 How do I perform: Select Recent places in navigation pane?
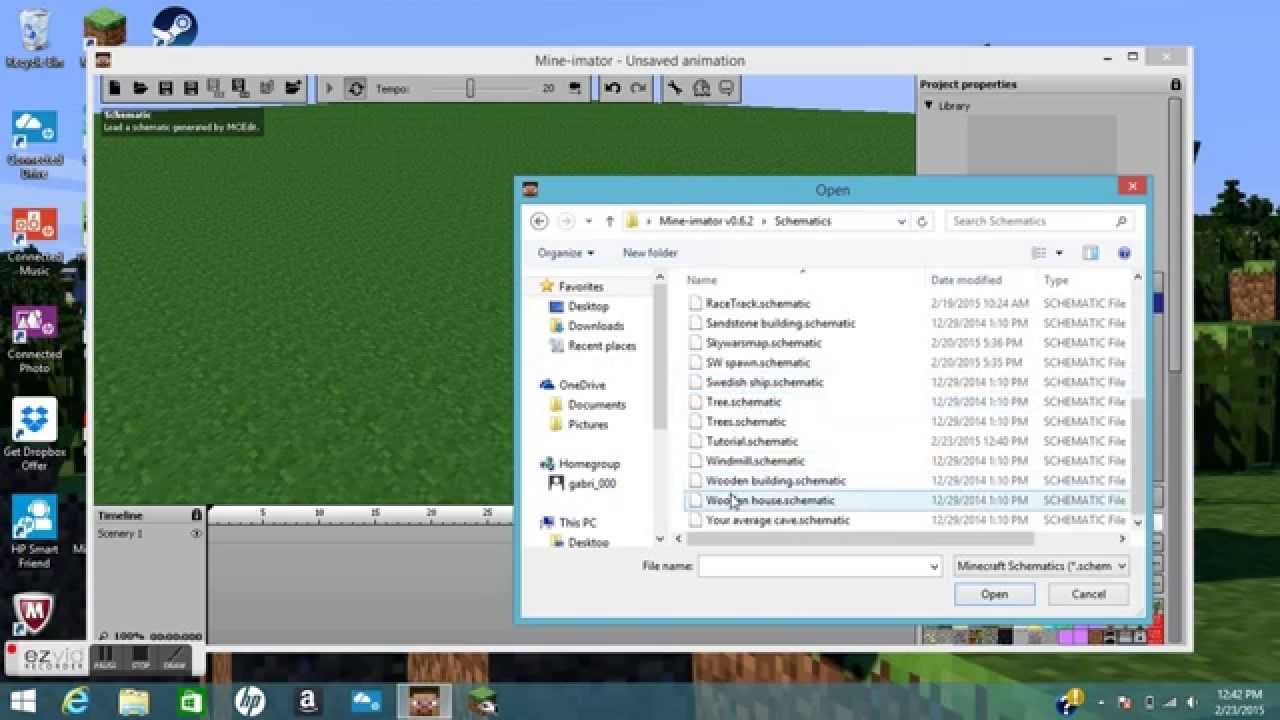click(x=602, y=346)
